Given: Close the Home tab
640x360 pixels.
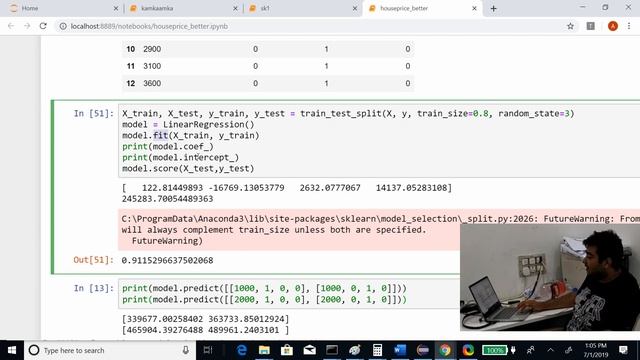Looking at the screenshot, I should tap(116, 8).
